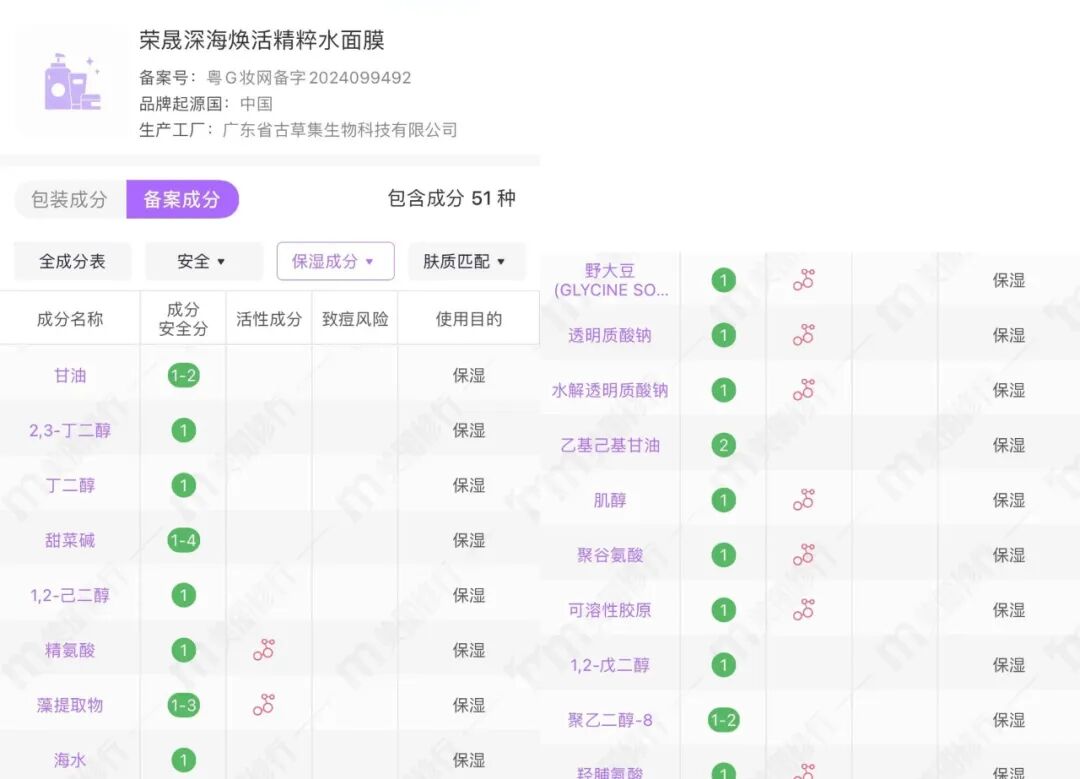The image size is (1080, 779).
Task: Open the 野大豆 (GLYCINE SO... ingredient
Action: pos(611,280)
